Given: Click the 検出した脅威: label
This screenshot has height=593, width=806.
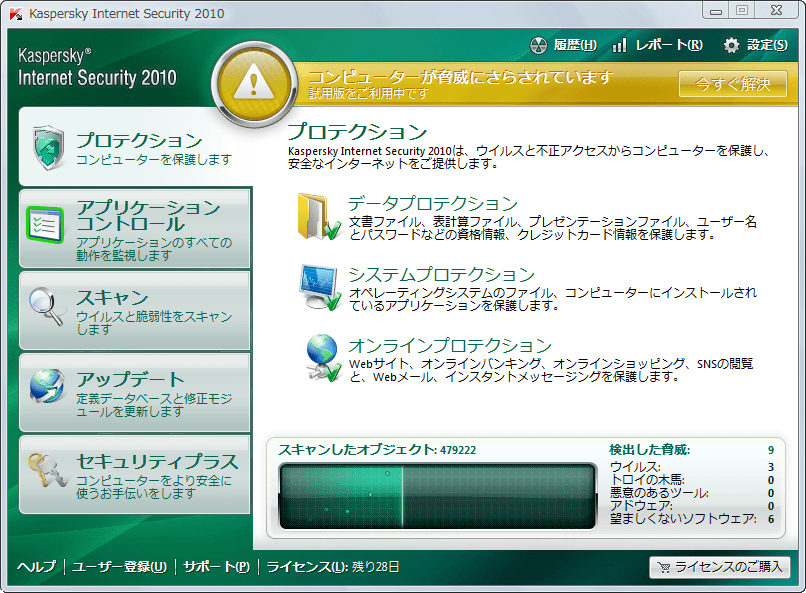Looking at the screenshot, I should point(650,450).
